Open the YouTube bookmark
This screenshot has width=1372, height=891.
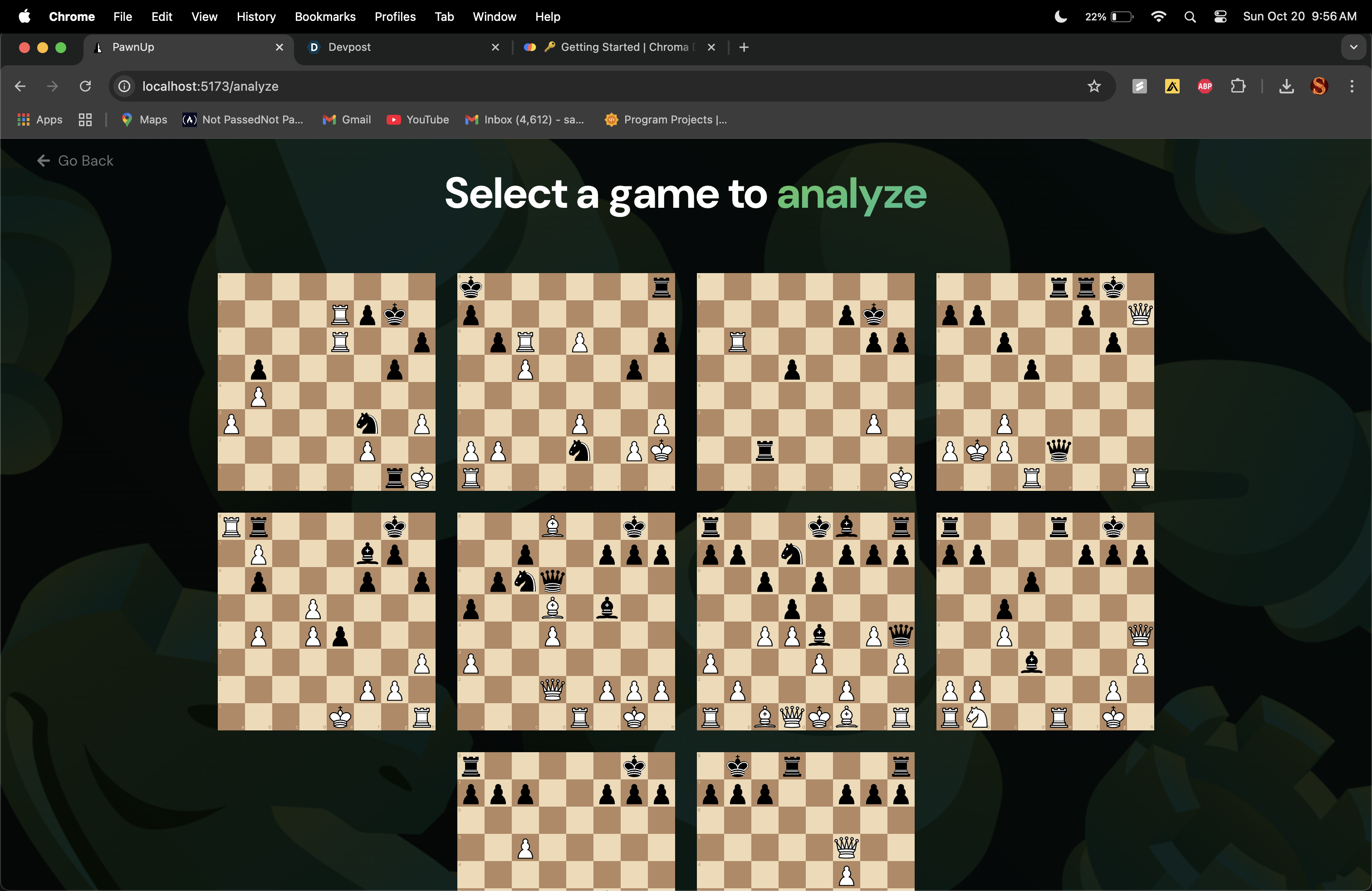418,120
